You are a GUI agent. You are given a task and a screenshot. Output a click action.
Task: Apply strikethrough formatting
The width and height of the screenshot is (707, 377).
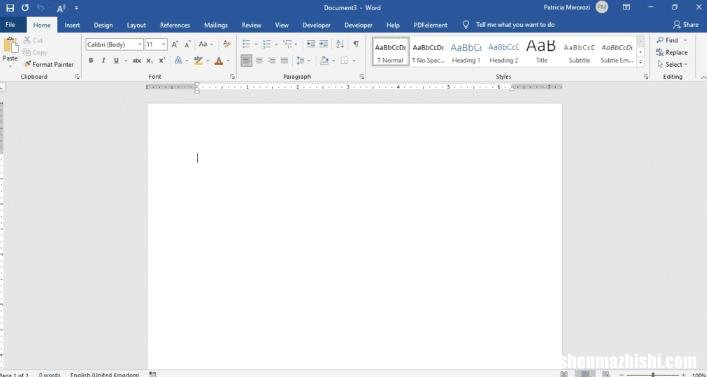137,60
